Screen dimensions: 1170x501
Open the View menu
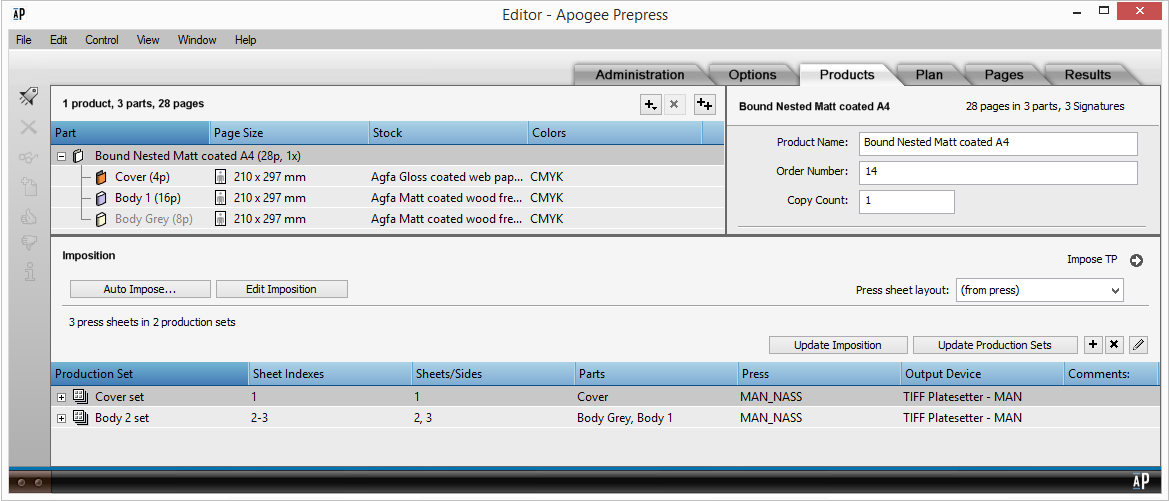(148, 40)
